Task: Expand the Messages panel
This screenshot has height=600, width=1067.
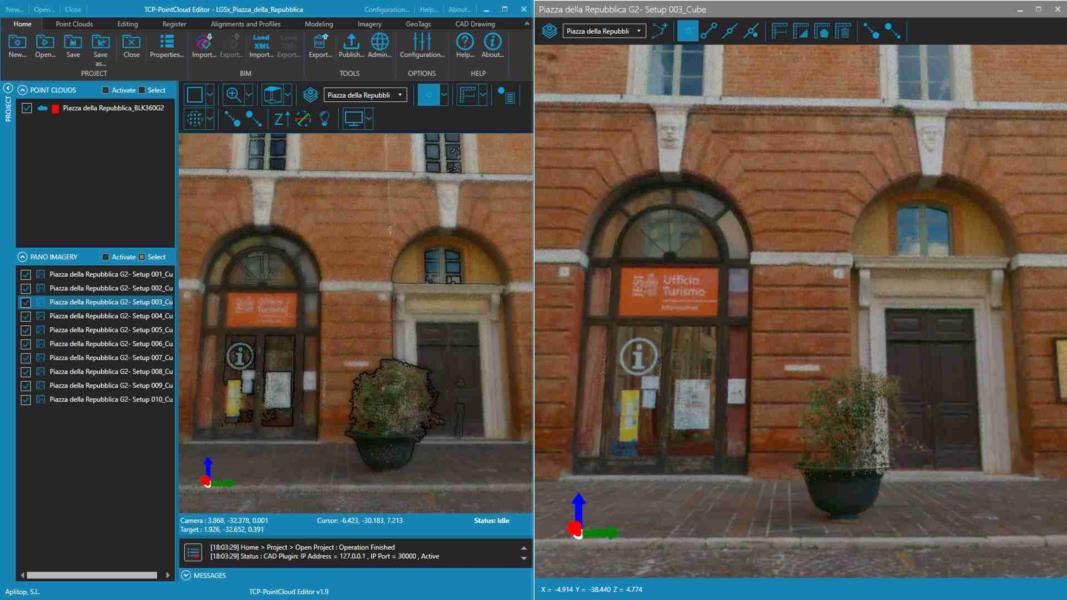Action: pyautogui.click(x=186, y=575)
